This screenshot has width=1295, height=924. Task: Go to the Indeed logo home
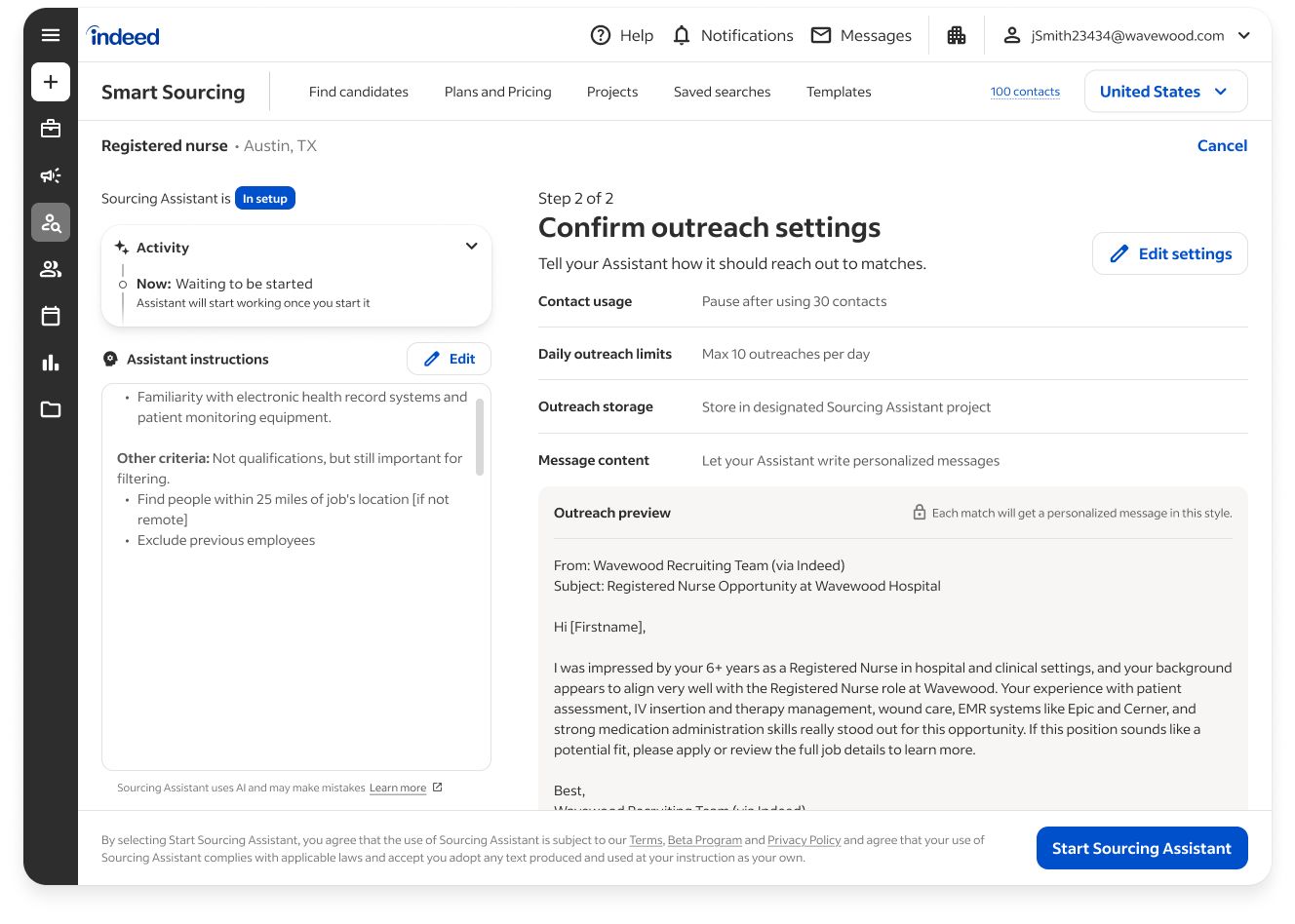(123, 36)
